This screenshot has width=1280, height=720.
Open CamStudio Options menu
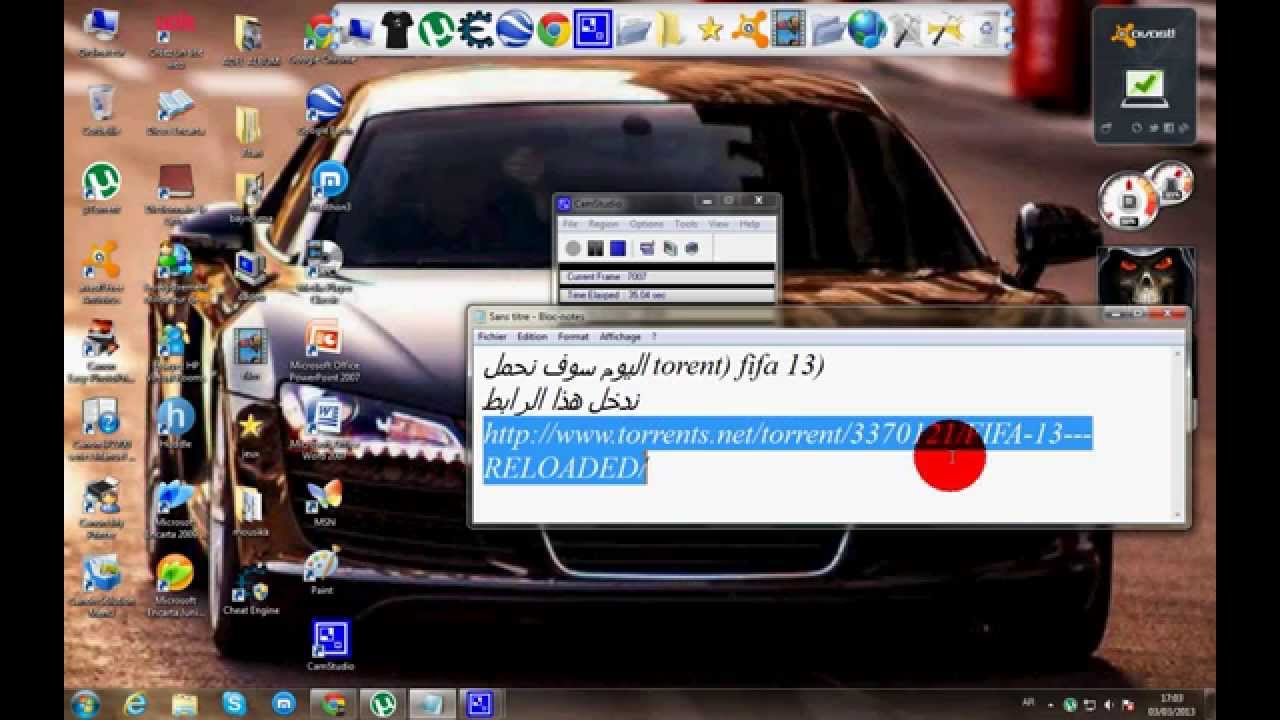pos(646,224)
